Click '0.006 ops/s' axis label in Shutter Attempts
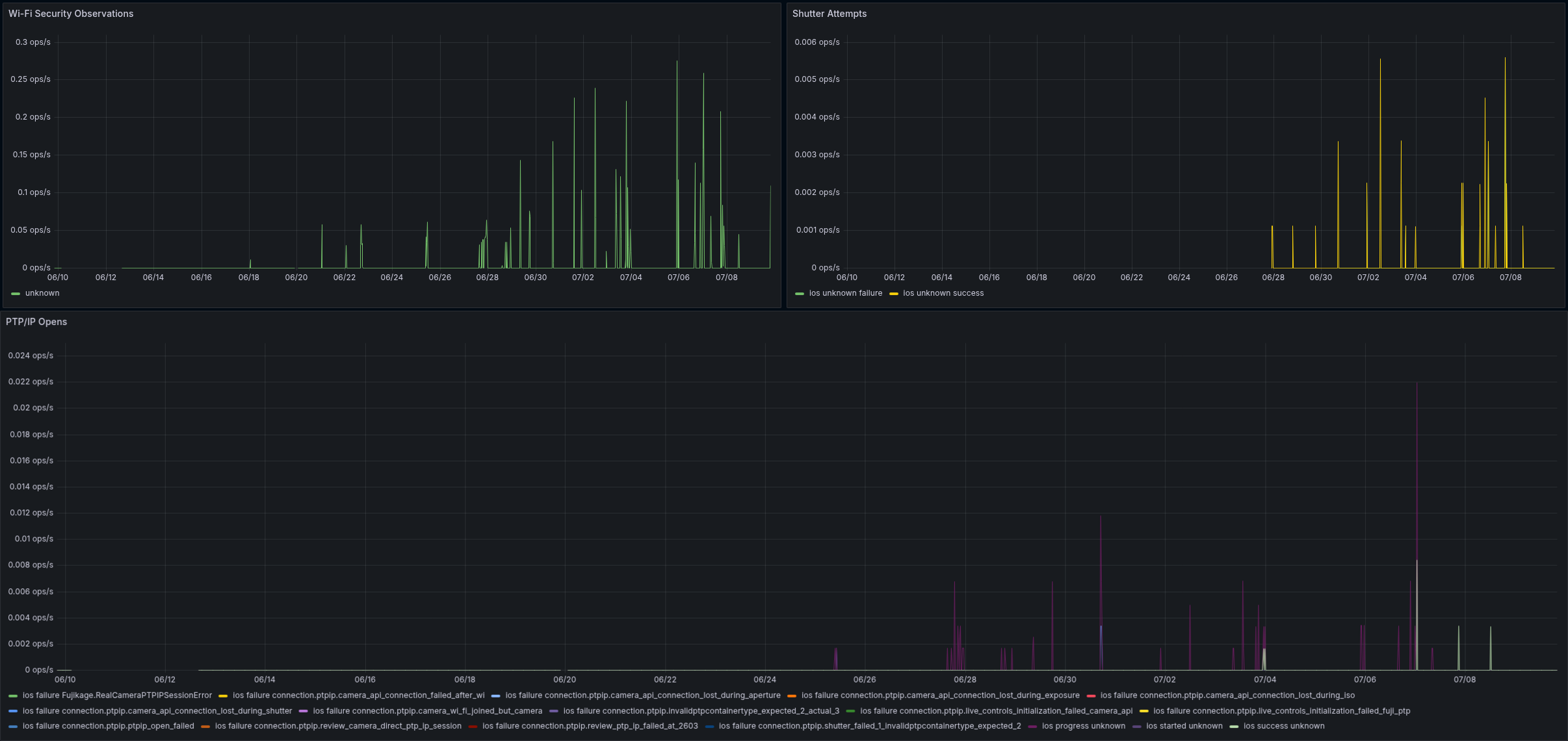The width and height of the screenshot is (1568, 741). click(817, 42)
